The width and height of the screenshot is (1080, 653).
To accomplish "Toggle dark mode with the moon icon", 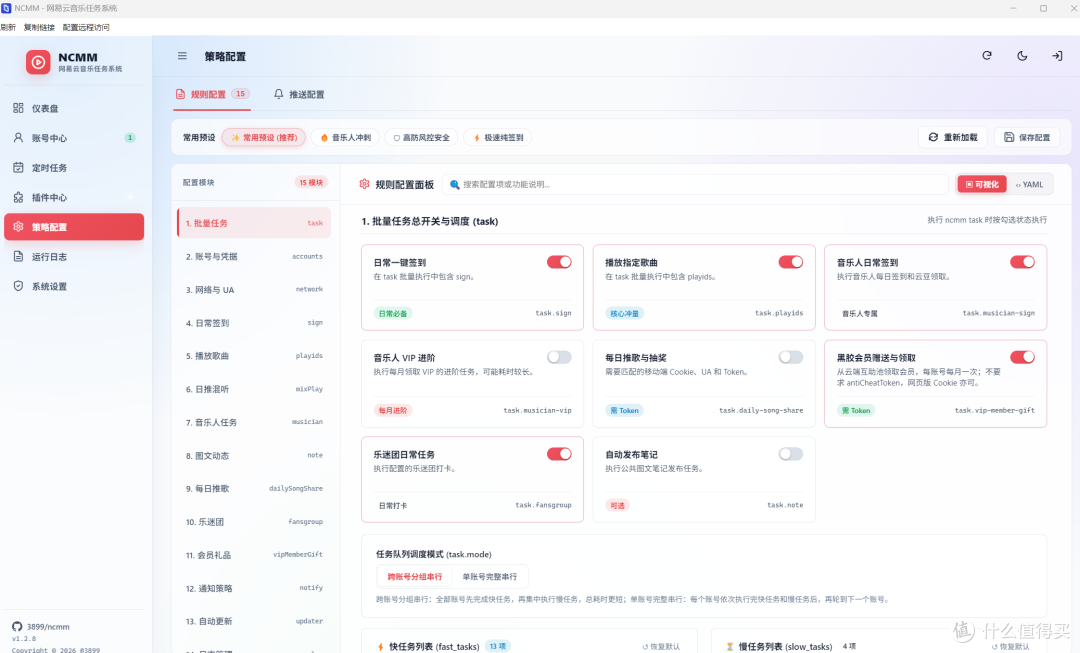I will click(1022, 56).
